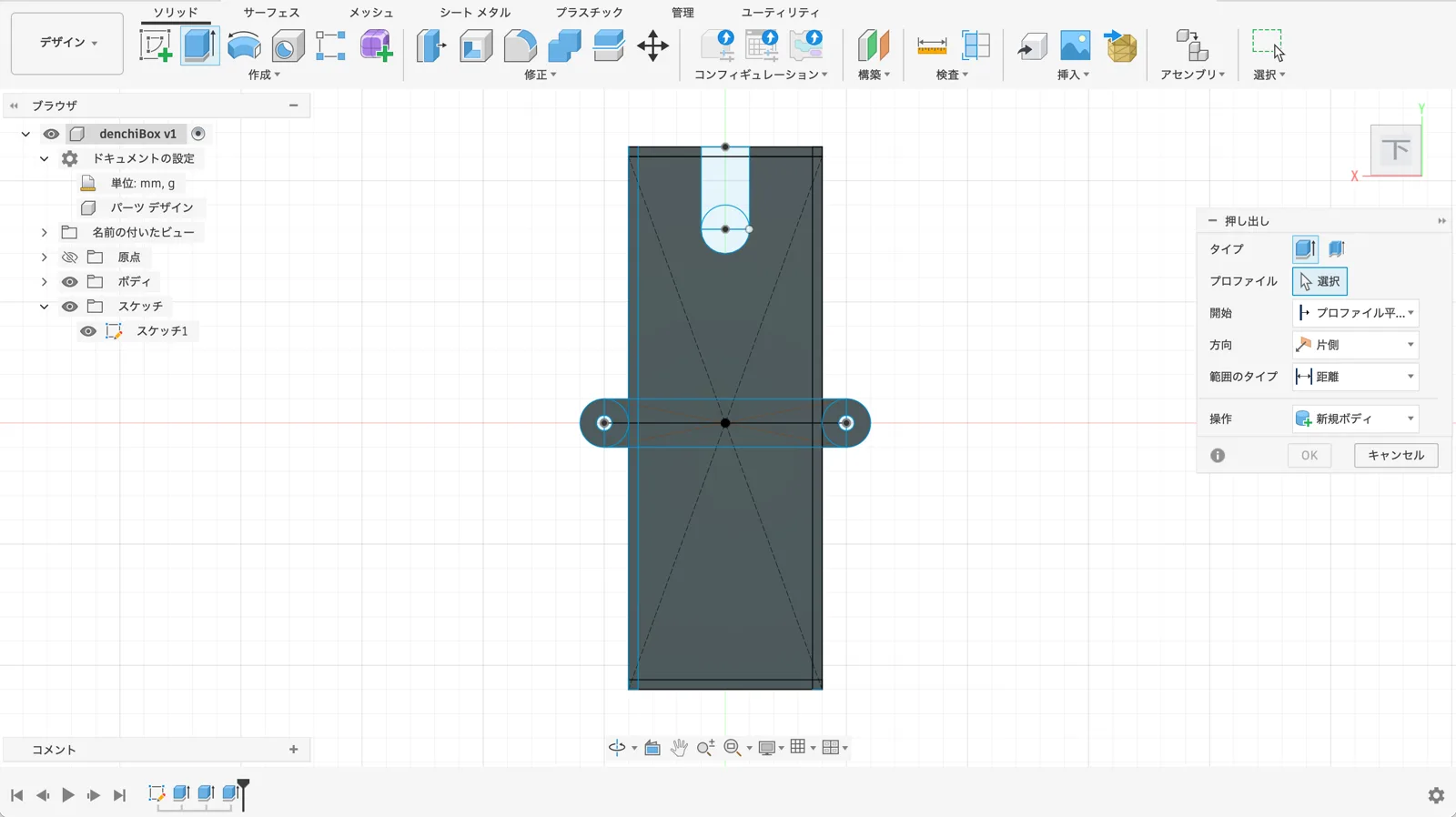Click the キャンセル button
This screenshot has width=1456, height=817.
[1396, 455]
